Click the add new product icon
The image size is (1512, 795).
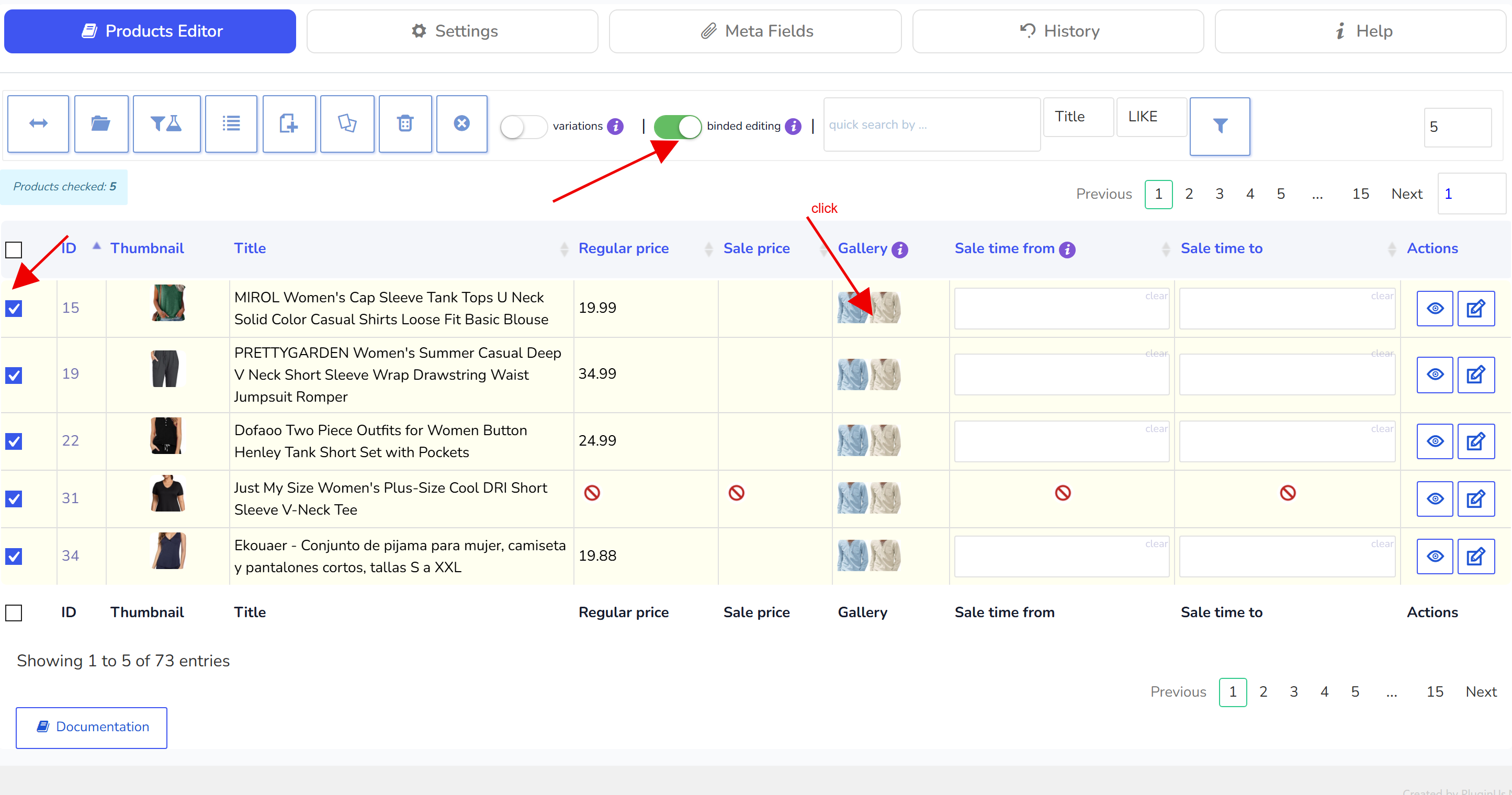tap(289, 124)
